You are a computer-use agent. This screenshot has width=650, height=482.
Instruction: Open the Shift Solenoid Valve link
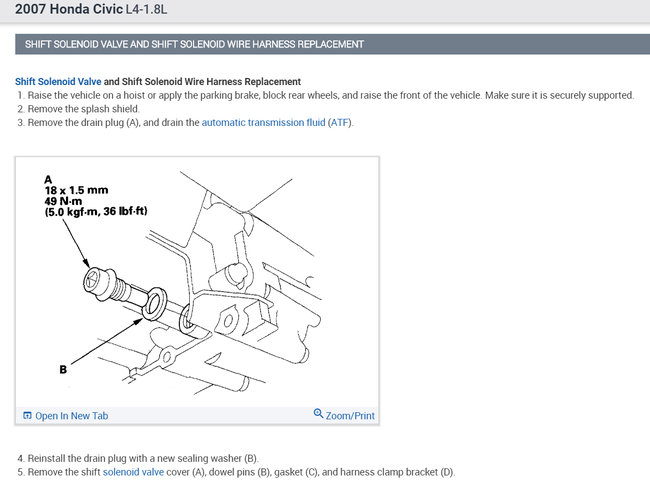click(58, 82)
